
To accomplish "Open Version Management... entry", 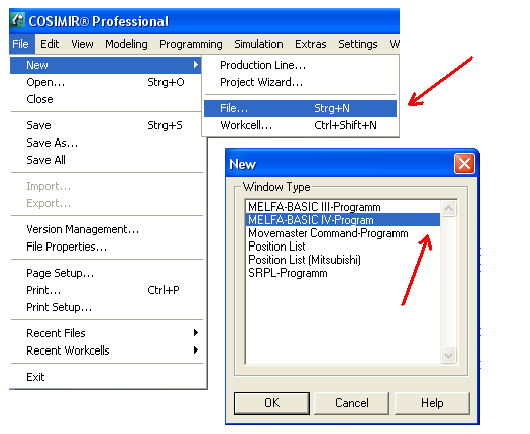I will coord(106,230).
